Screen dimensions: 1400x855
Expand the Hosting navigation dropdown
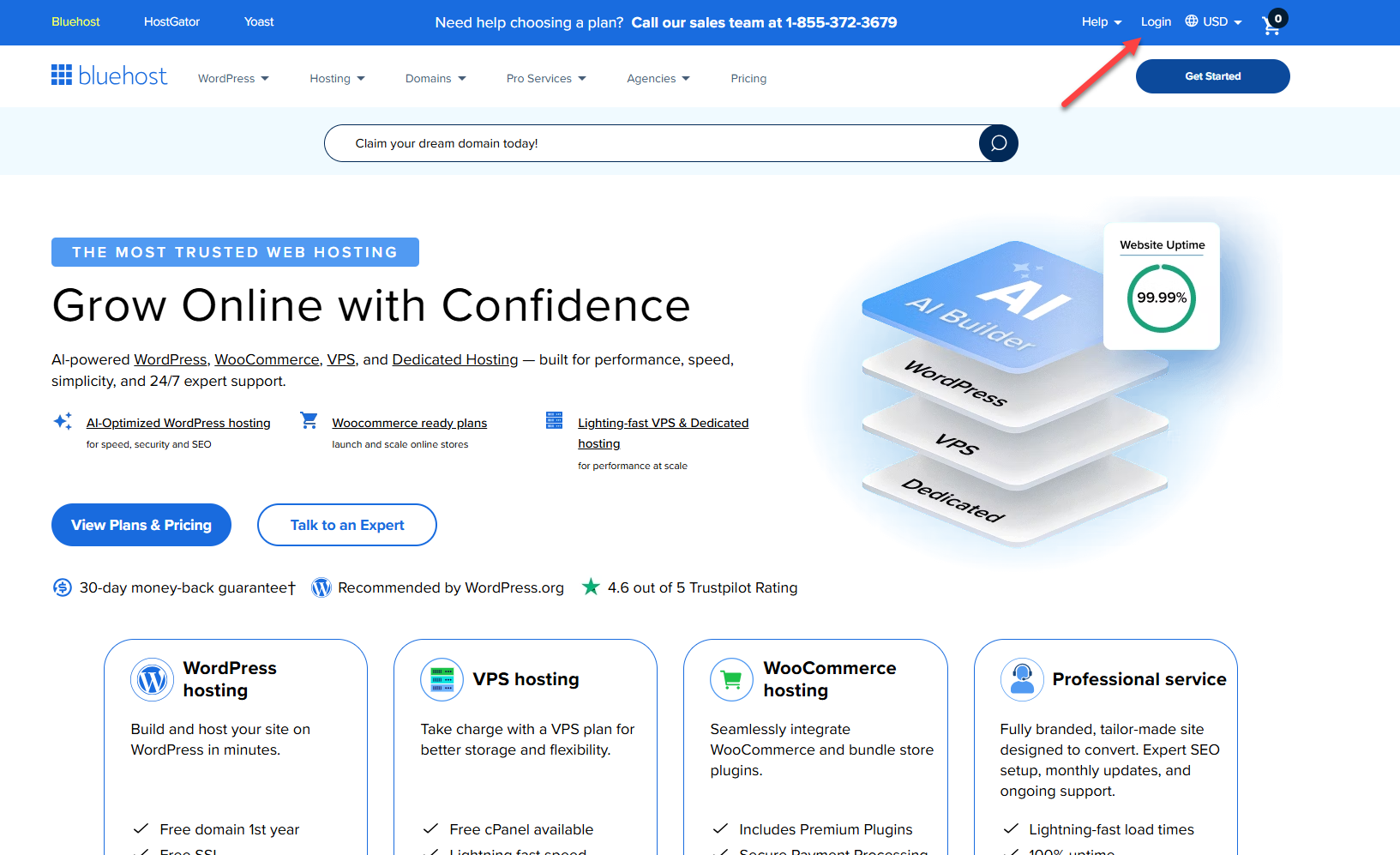pos(337,79)
